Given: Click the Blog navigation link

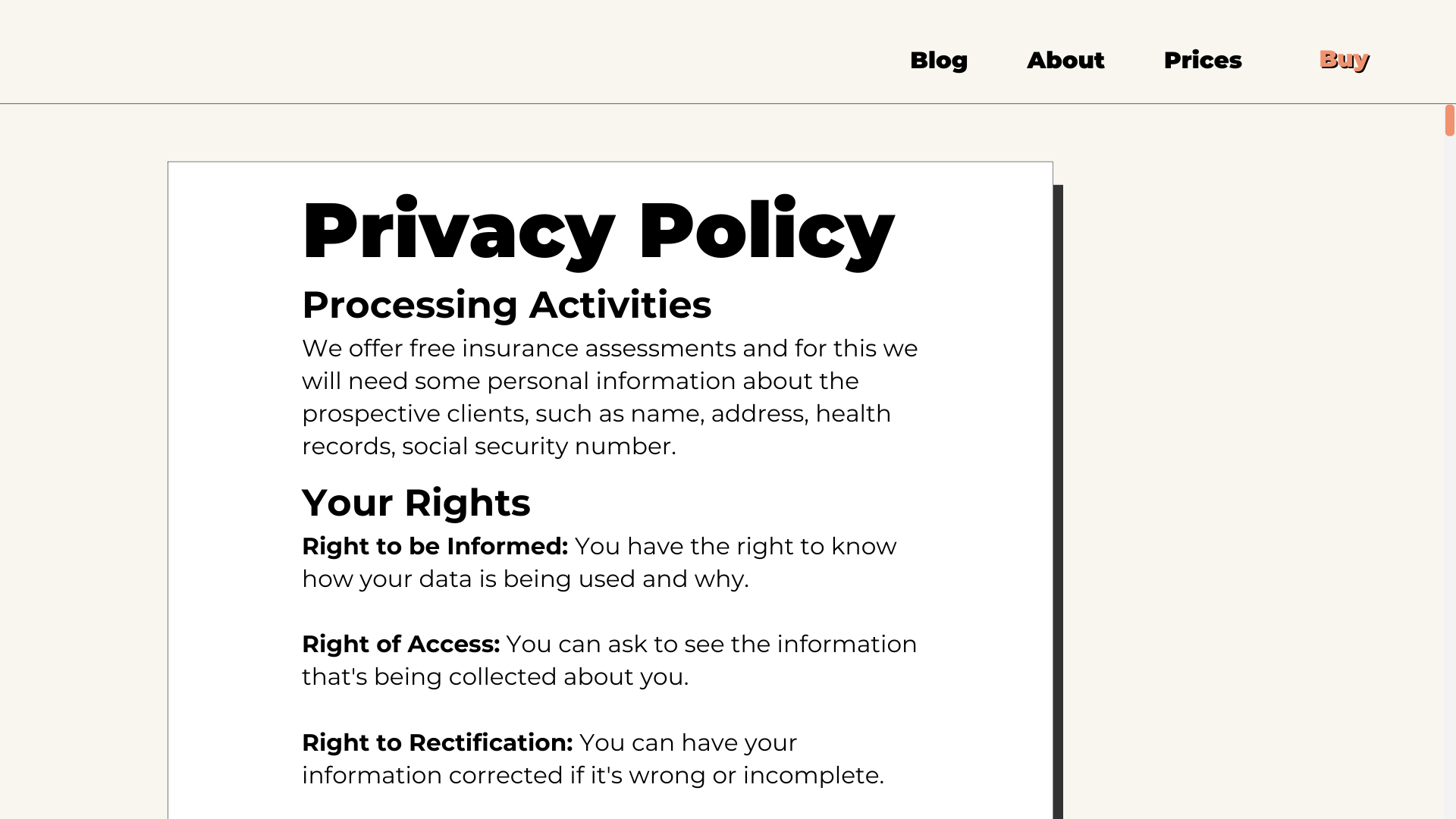Looking at the screenshot, I should [939, 60].
